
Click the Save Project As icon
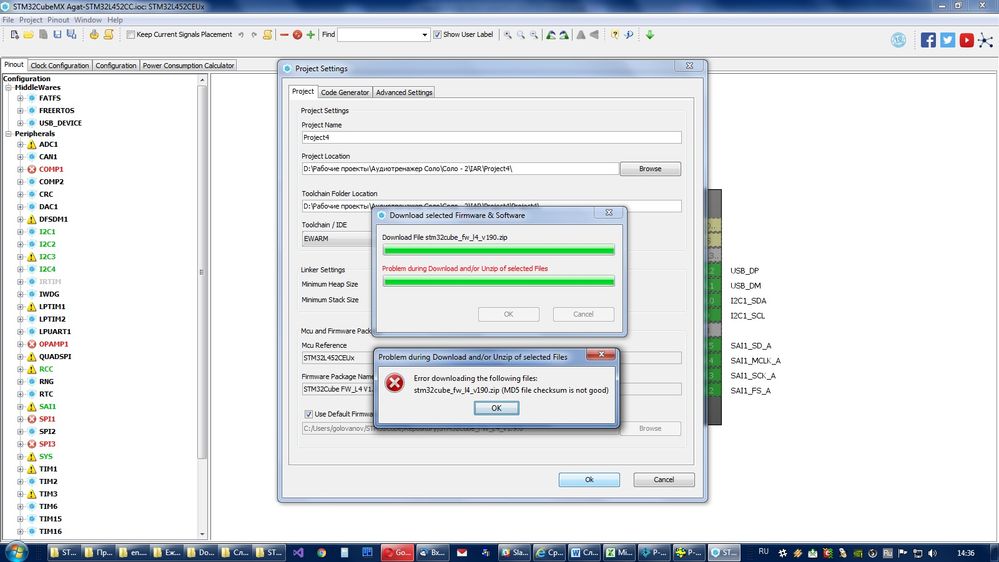click(71, 34)
